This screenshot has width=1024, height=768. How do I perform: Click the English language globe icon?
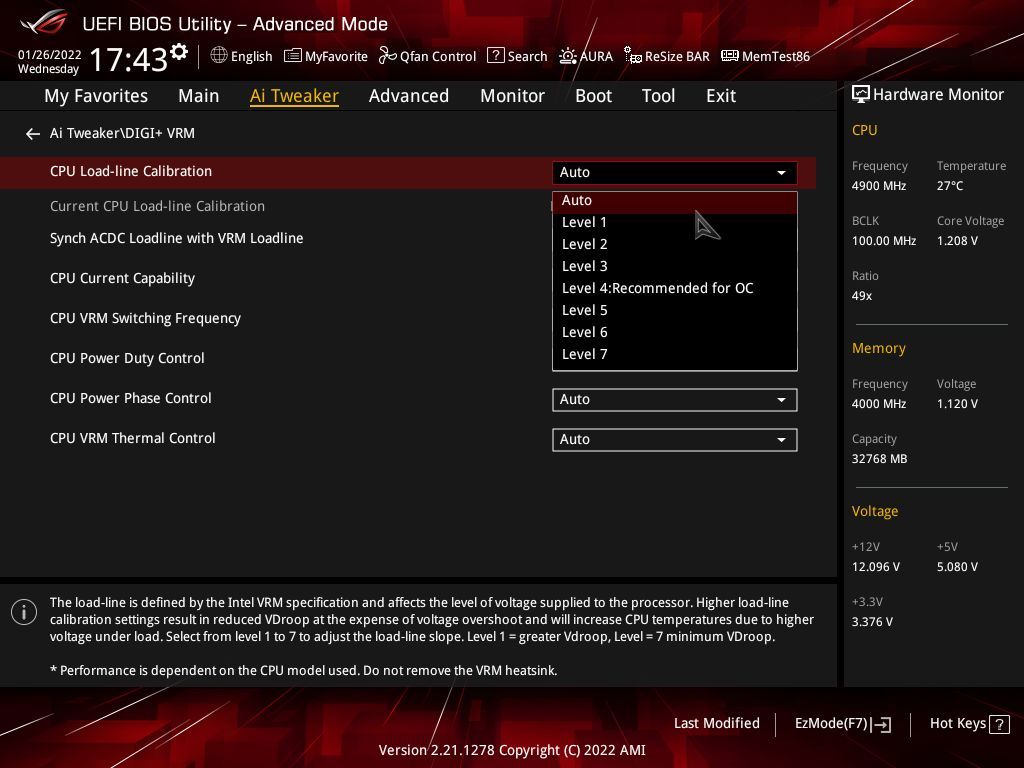219,56
